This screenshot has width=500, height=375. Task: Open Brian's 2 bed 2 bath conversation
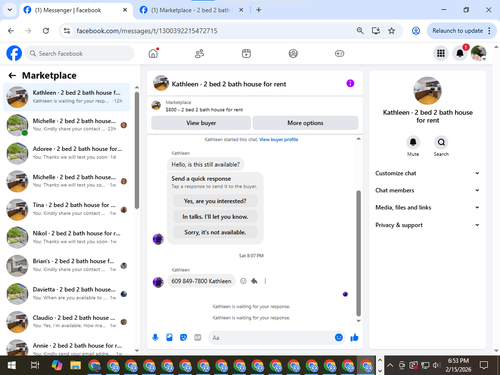pos(67,266)
